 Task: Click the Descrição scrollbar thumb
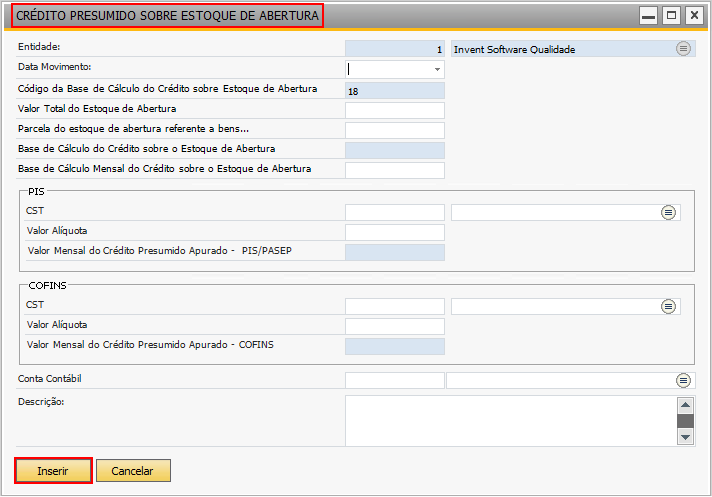685,421
